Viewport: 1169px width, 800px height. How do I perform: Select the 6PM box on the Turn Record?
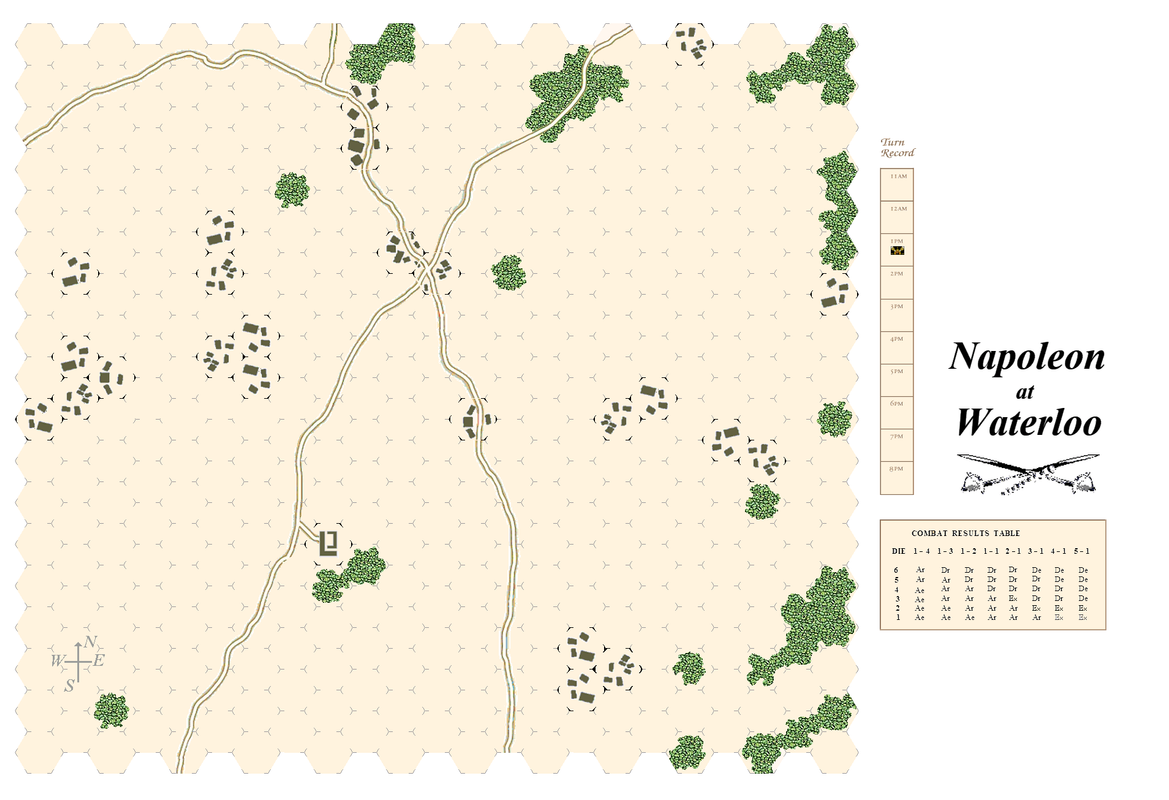point(897,412)
